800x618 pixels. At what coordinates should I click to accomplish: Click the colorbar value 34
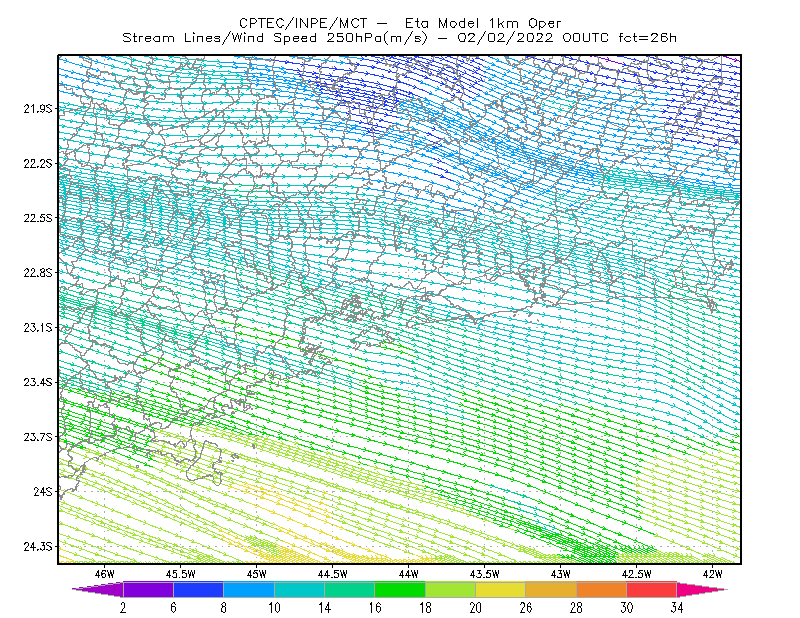[677, 608]
